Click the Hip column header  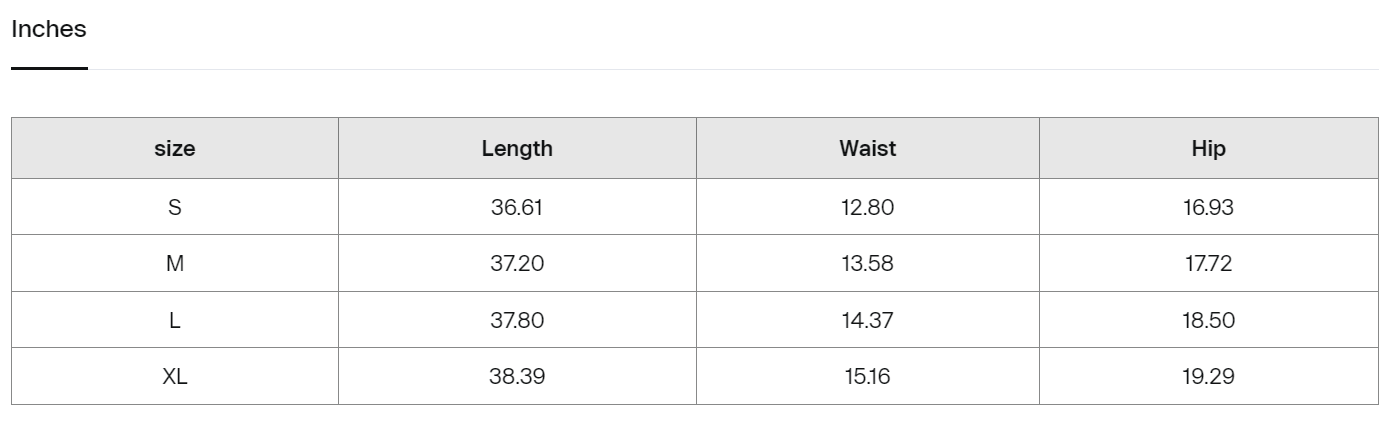1208,148
